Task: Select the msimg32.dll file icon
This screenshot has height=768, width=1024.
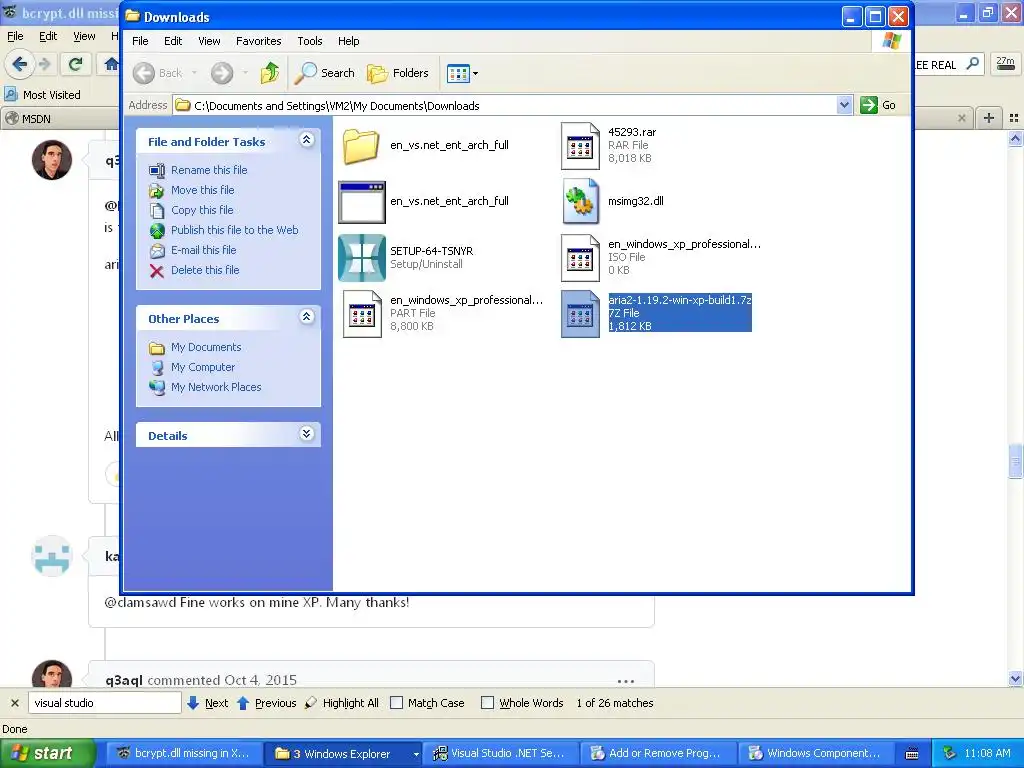Action: pos(580,201)
